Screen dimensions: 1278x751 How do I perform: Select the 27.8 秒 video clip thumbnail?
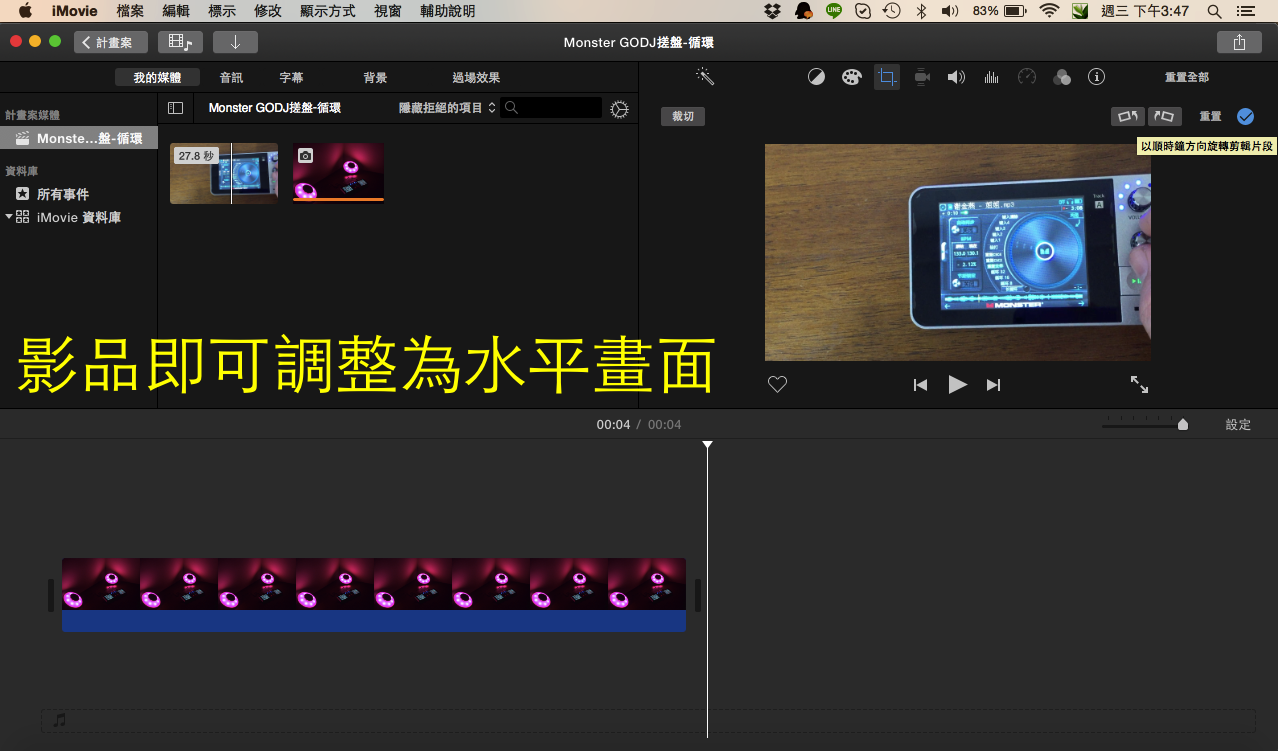tap(224, 174)
